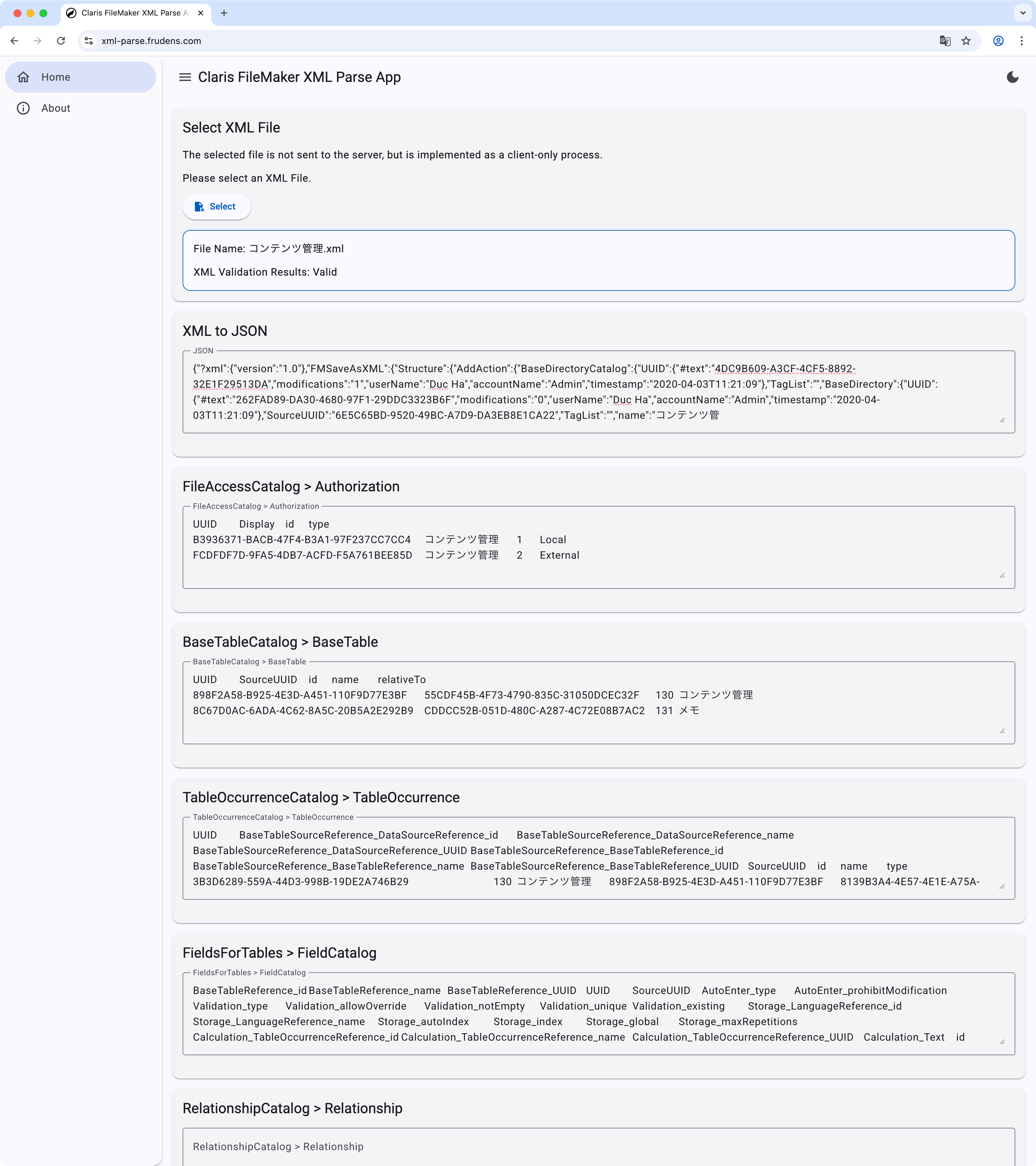Image resolution: width=1036 pixels, height=1166 pixels.
Task: Go back with browser back arrow
Action: (x=14, y=40)
